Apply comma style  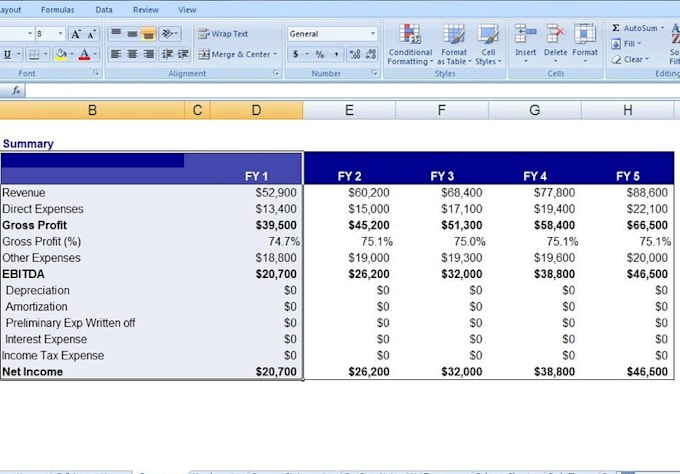coord(337,54)
